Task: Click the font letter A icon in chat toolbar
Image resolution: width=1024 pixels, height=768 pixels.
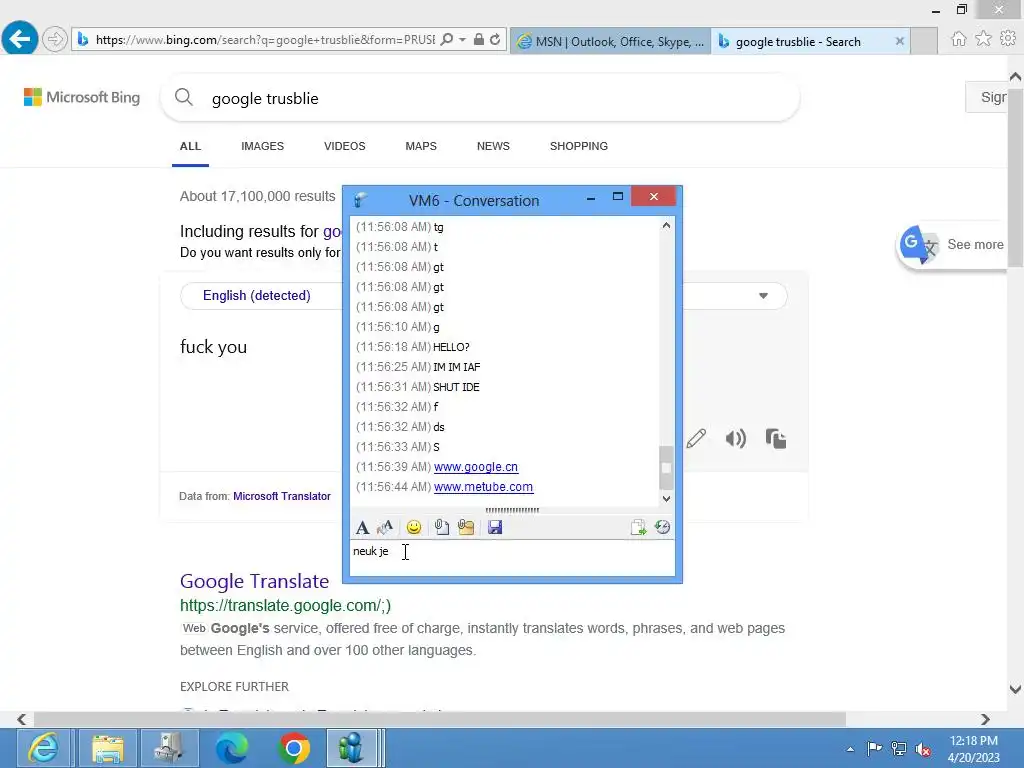Action: (x=362, y=528)
